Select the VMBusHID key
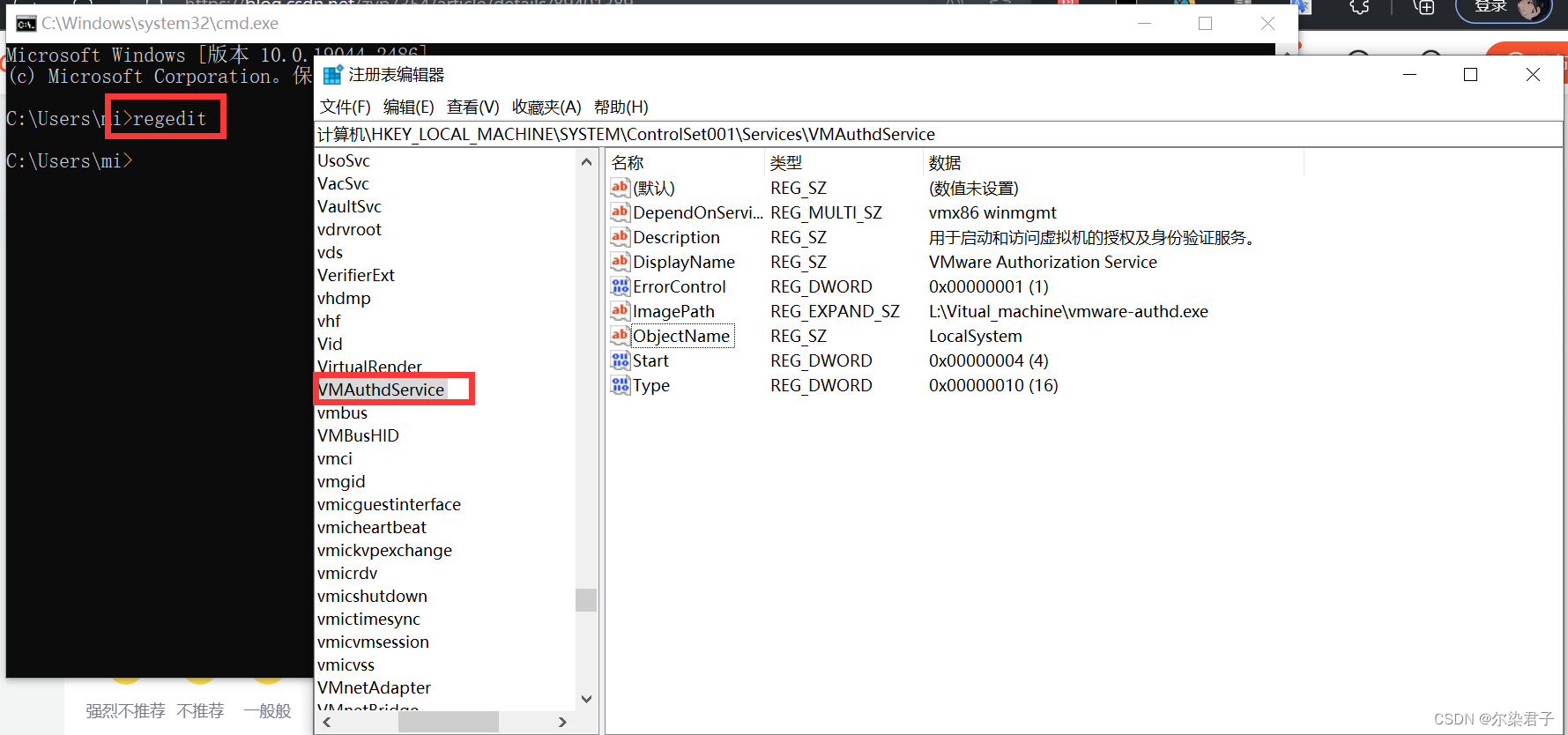Screen dimensions: 1568x735 point(358,435)
